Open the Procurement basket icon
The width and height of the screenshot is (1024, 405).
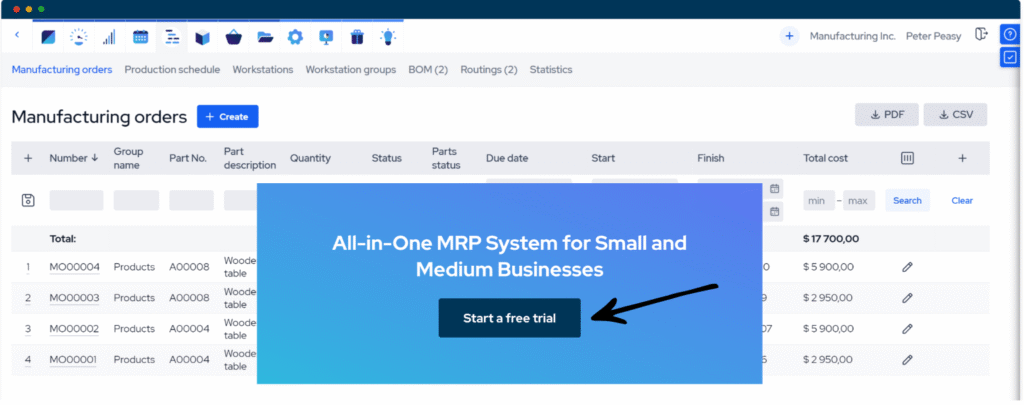coord(234,37)
